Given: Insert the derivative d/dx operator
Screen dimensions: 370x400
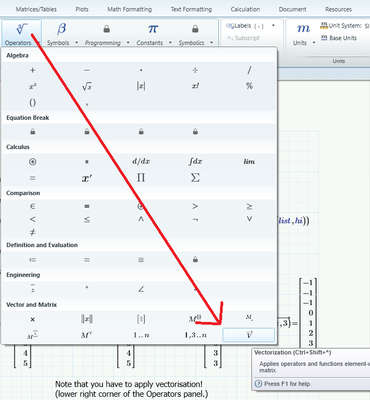Looking at the screenshot, I should [141, 161].
